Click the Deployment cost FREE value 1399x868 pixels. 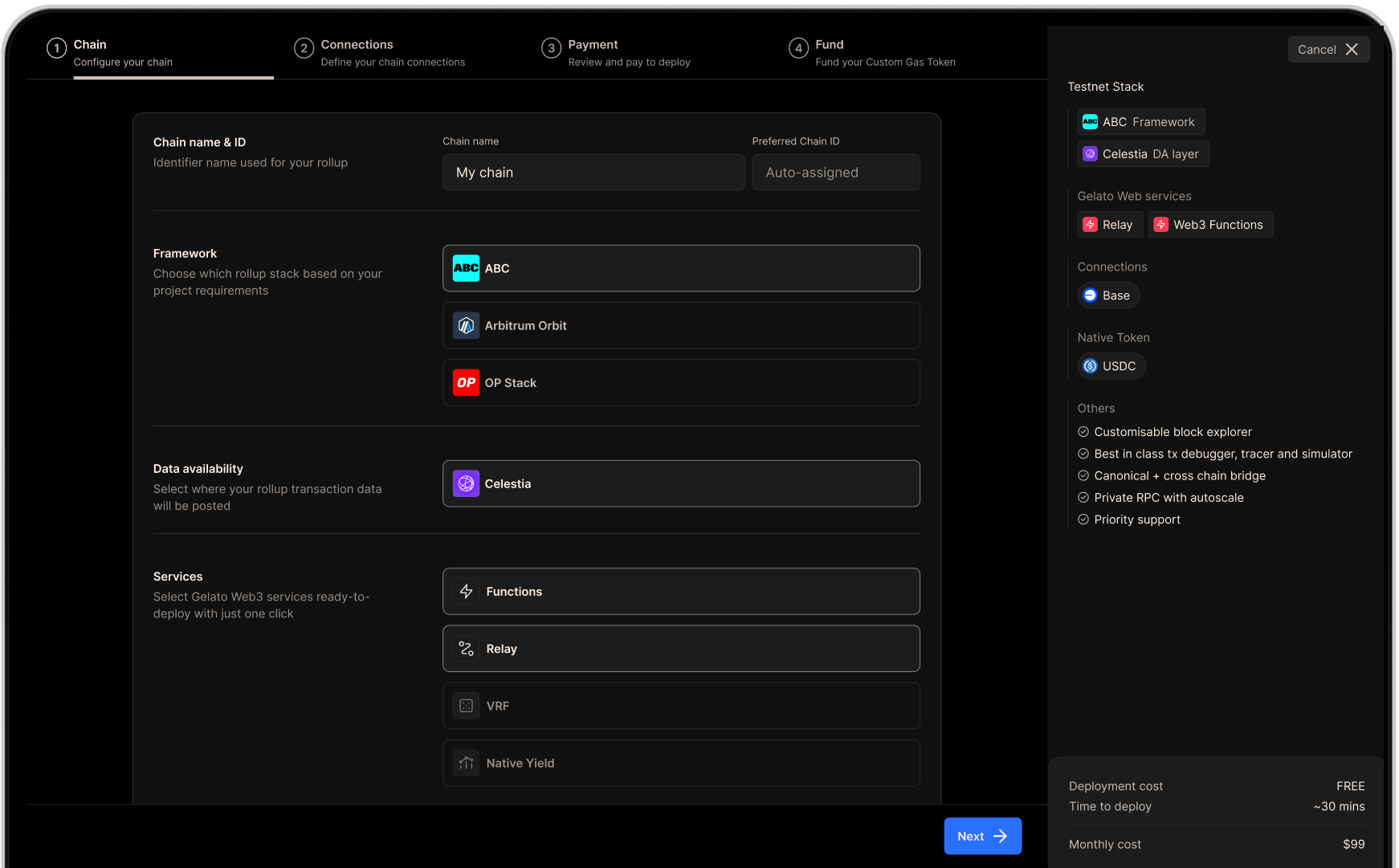[1350, 786]
